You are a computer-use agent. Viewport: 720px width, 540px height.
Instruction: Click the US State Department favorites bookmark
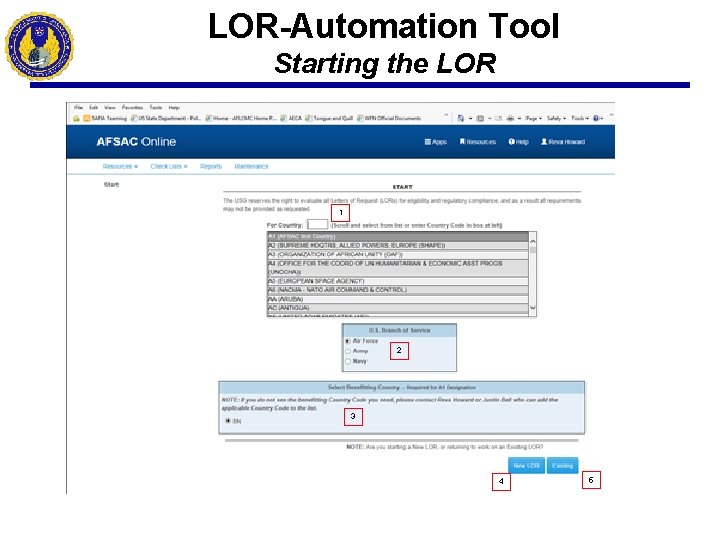166,118
